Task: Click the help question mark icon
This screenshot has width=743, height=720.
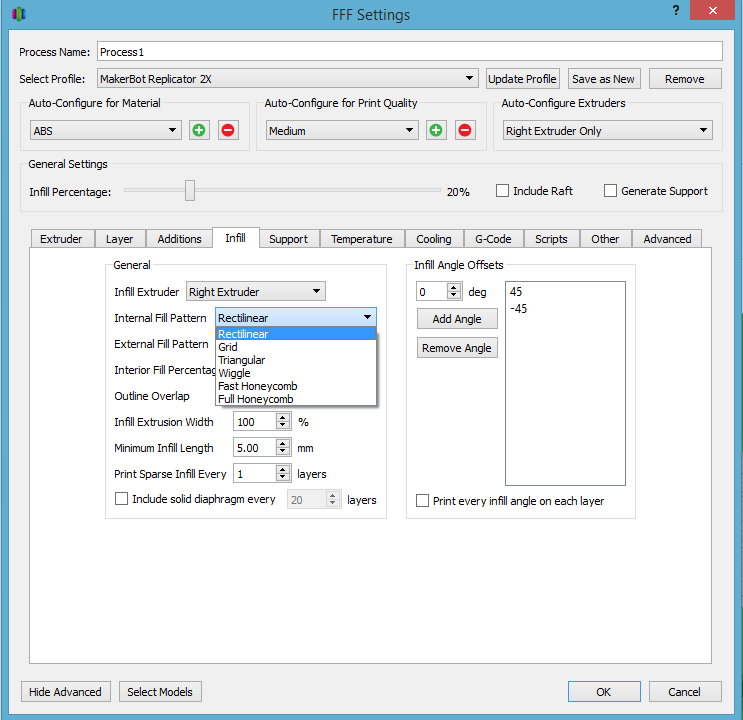Action: coord(676,10)
